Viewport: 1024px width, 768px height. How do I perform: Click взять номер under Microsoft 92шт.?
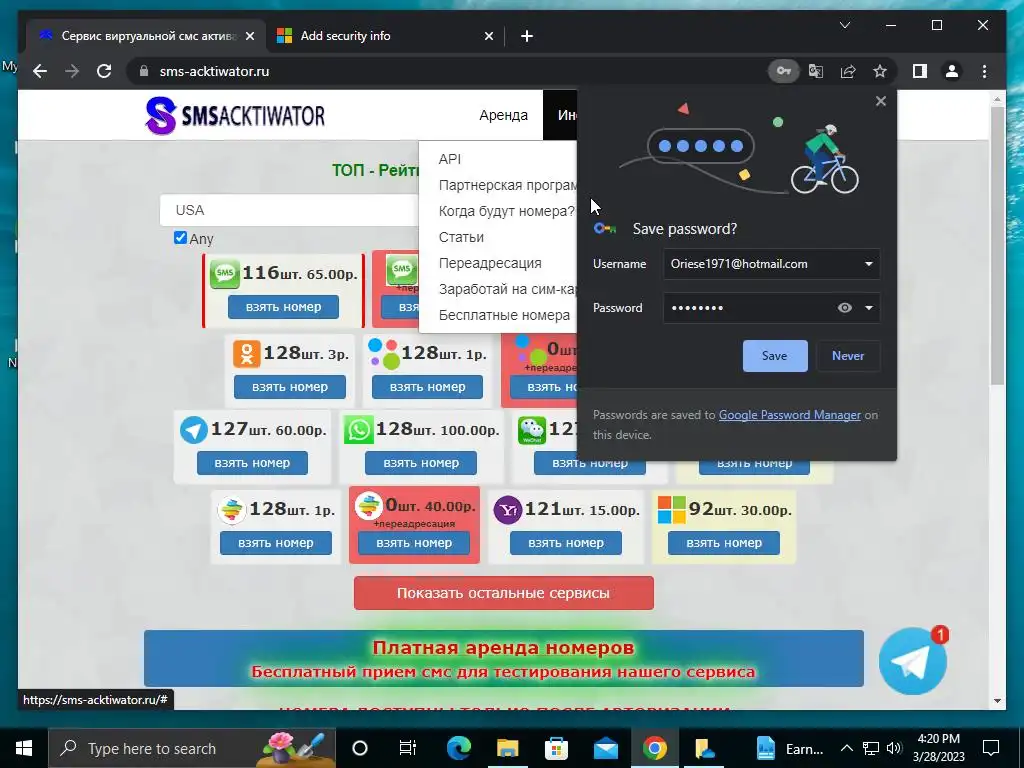(724, 543)
